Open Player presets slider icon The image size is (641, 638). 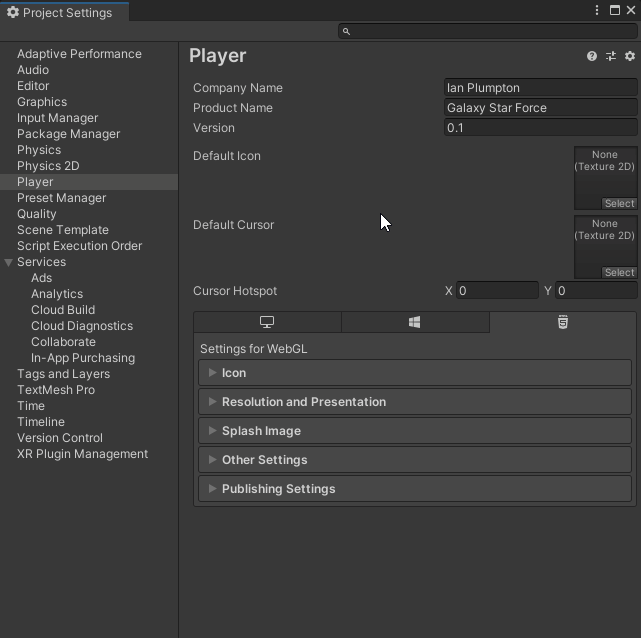pos(611,56)
